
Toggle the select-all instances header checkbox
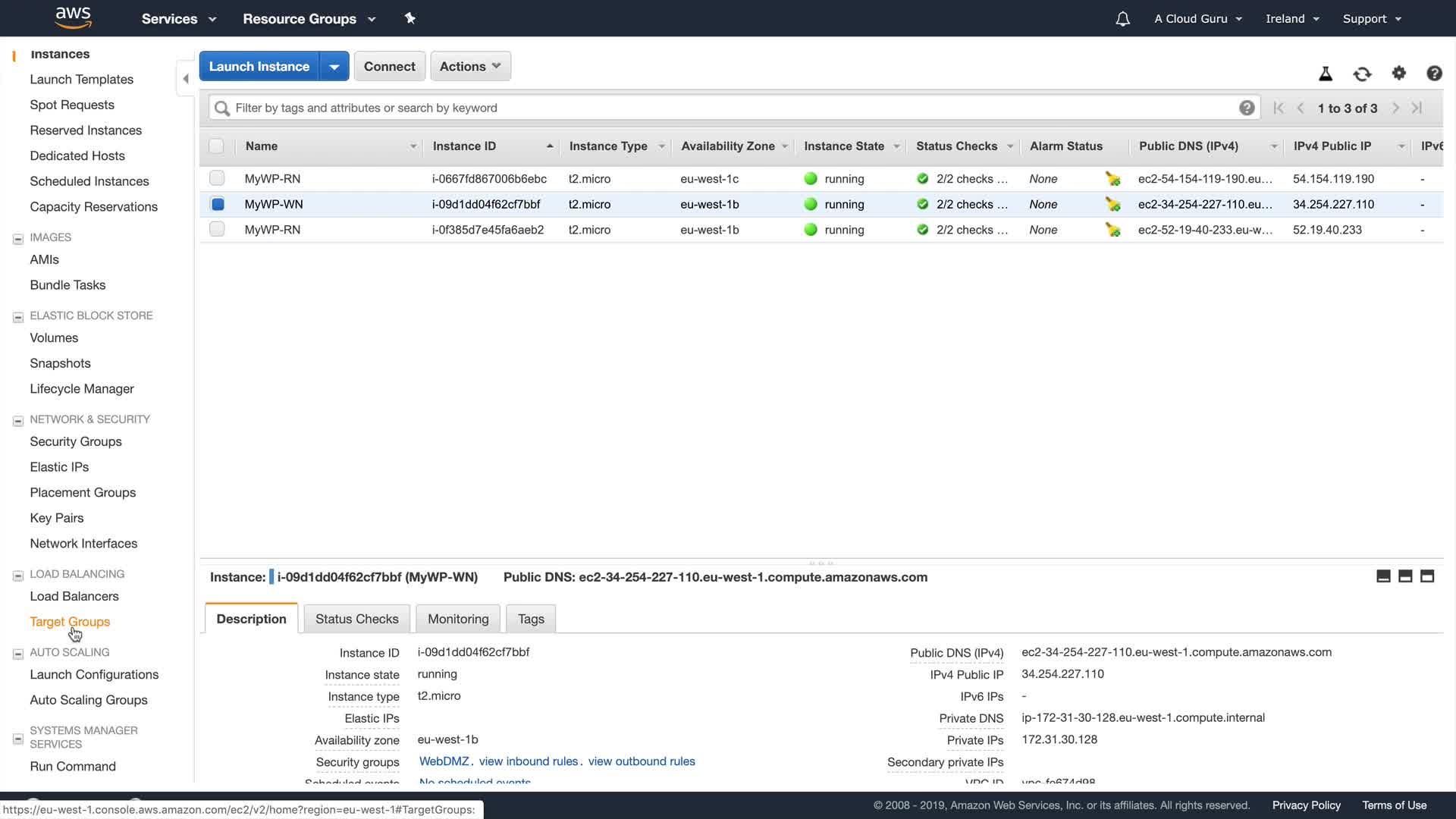coord(216,146)
